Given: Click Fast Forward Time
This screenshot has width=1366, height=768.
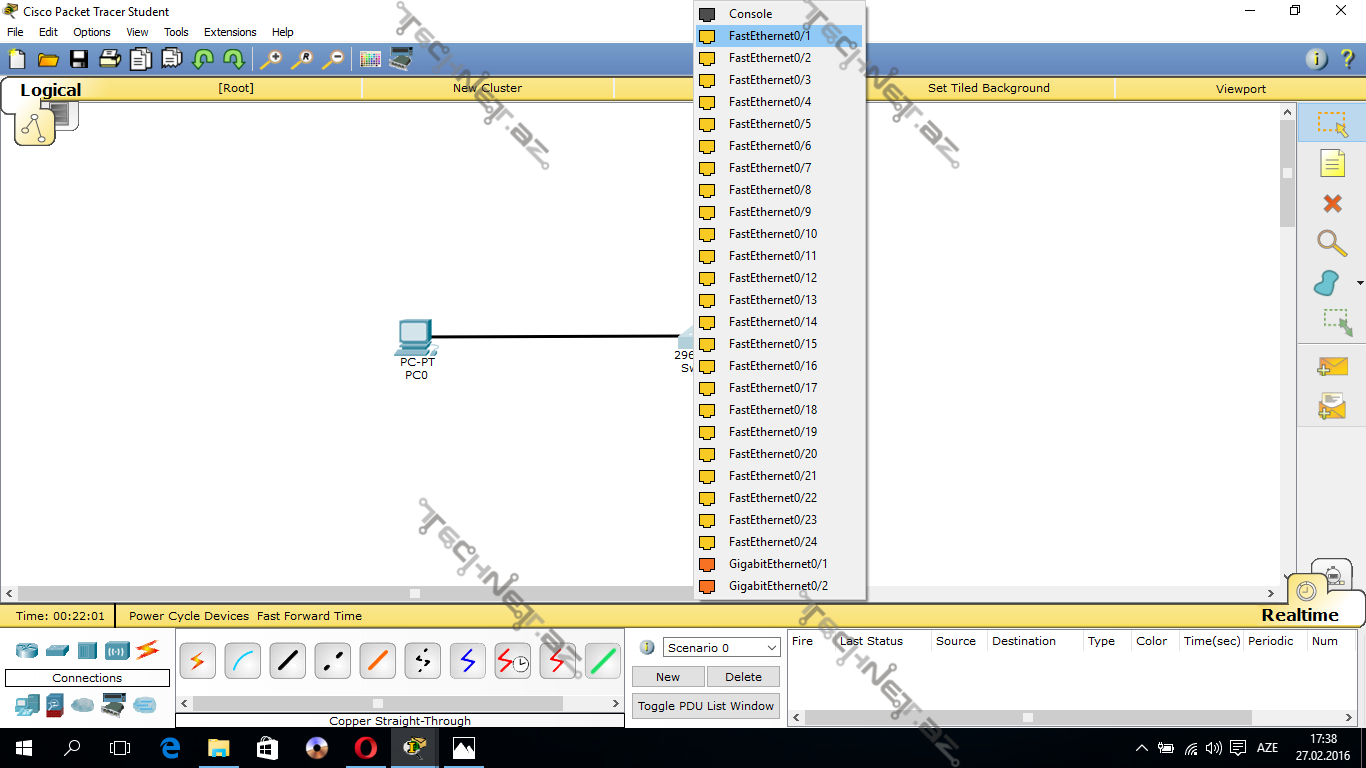Looking at the screenshot, I should pos(309,616).
